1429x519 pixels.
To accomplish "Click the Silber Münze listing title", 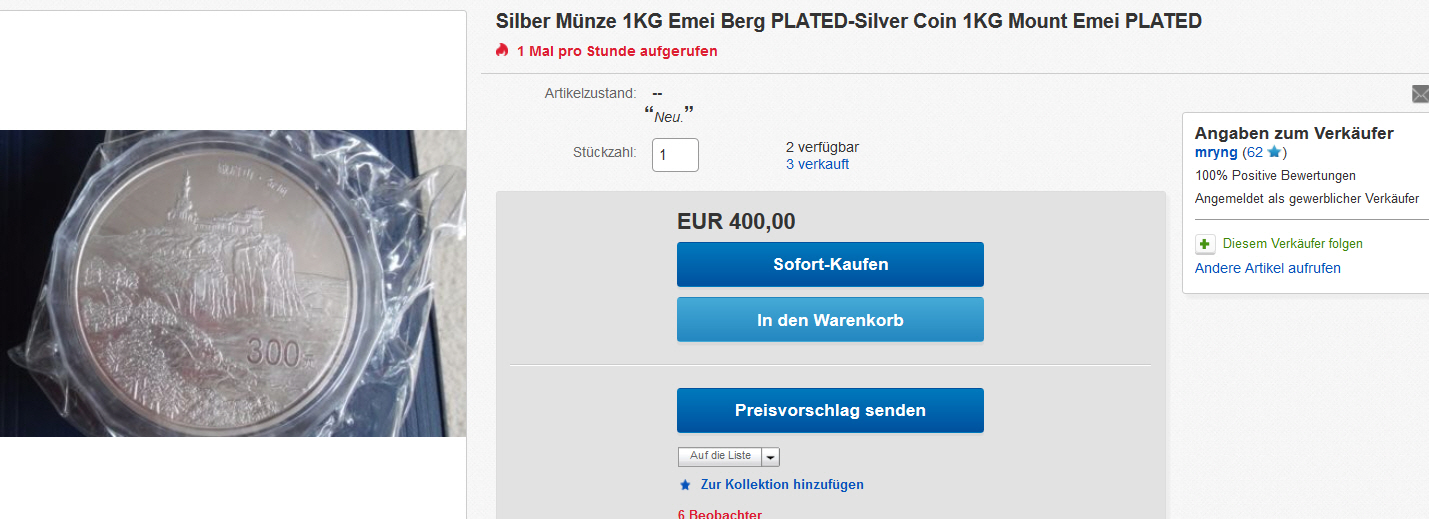I will pos(848,21).
